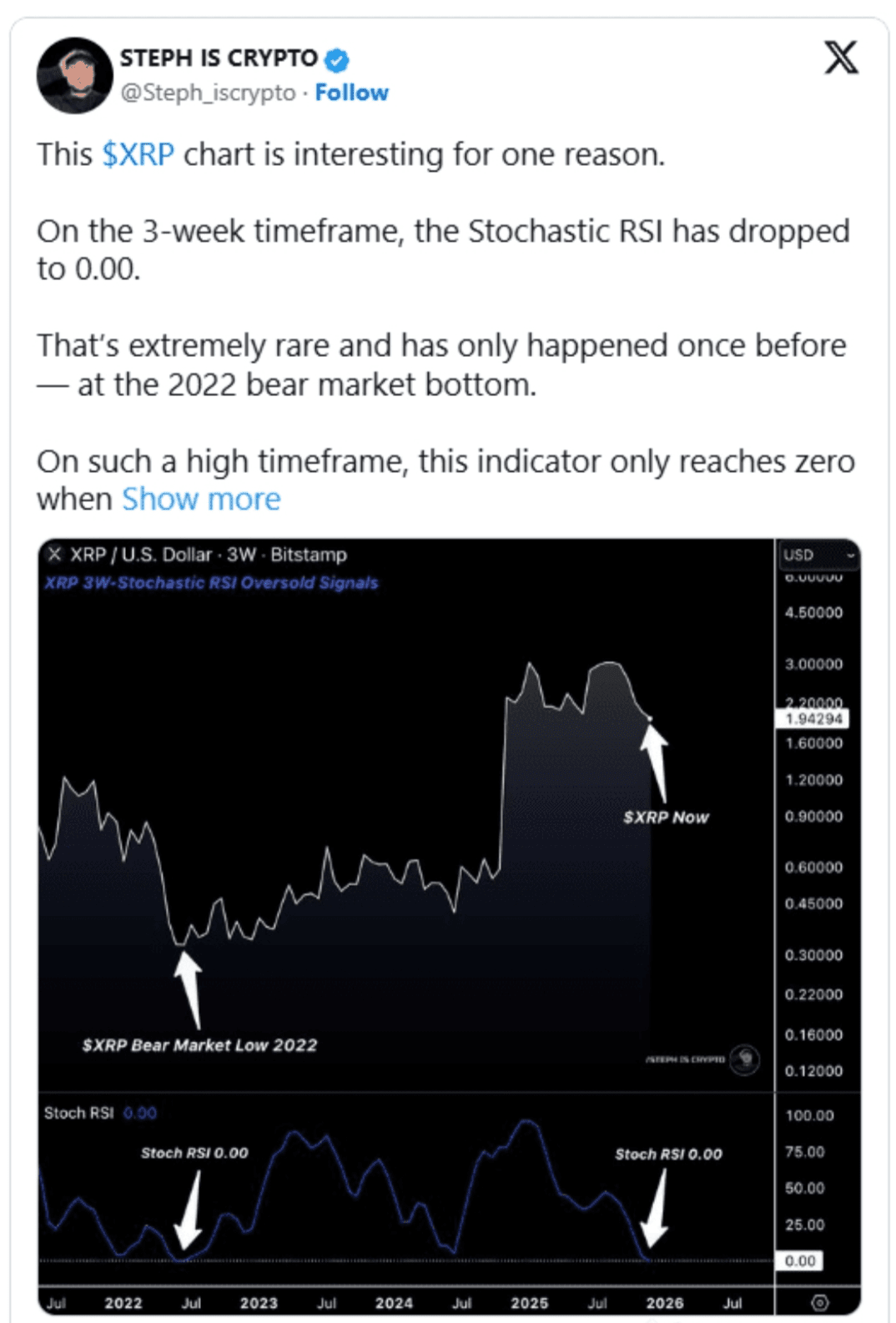
Task: Follow the Steph_iscrypto account
Action: coord(351,93)
